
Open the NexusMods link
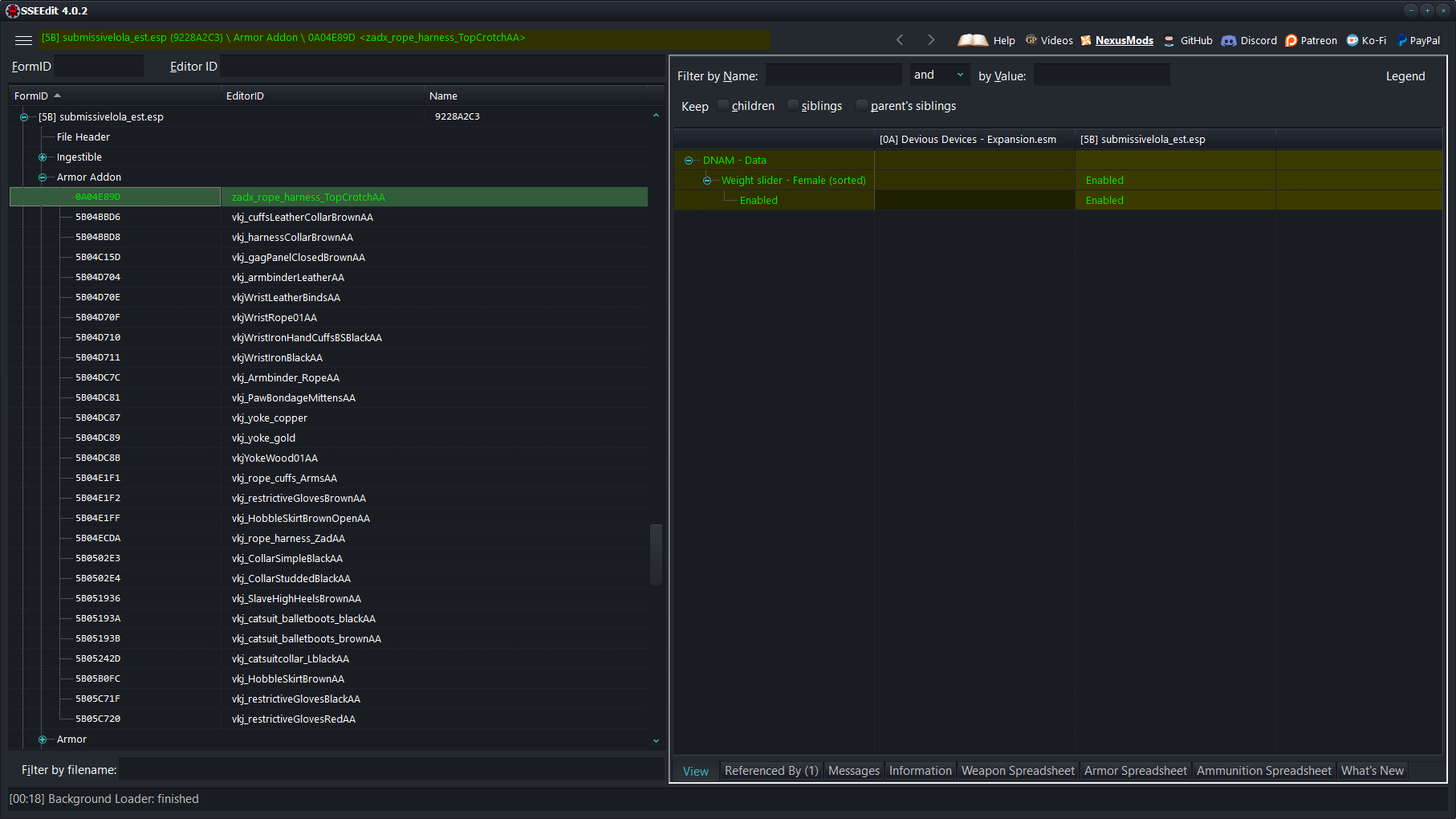coord(1124,40)
